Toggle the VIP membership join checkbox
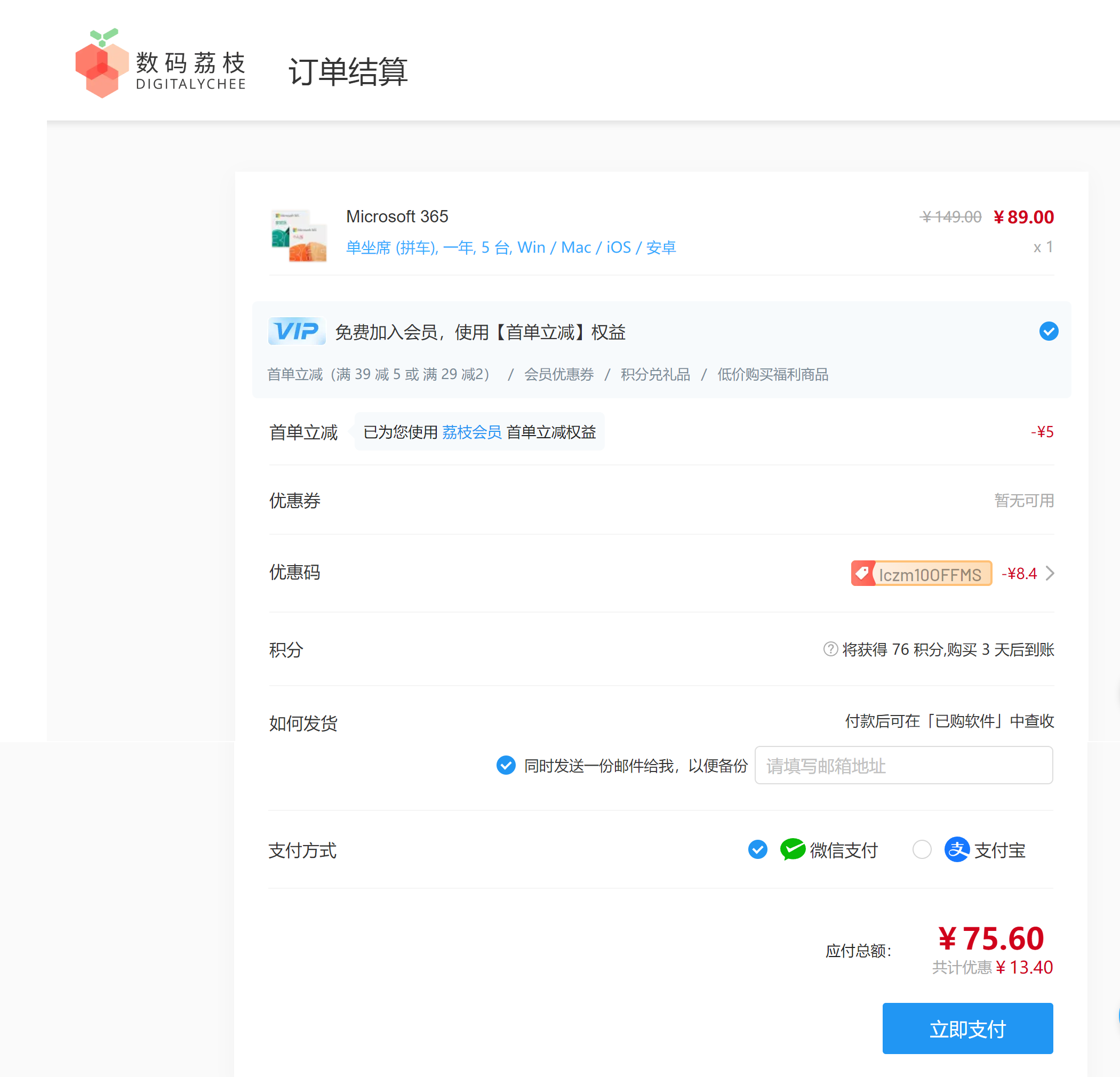Screen dimensions: 1120x1077 click(1049, 332)
